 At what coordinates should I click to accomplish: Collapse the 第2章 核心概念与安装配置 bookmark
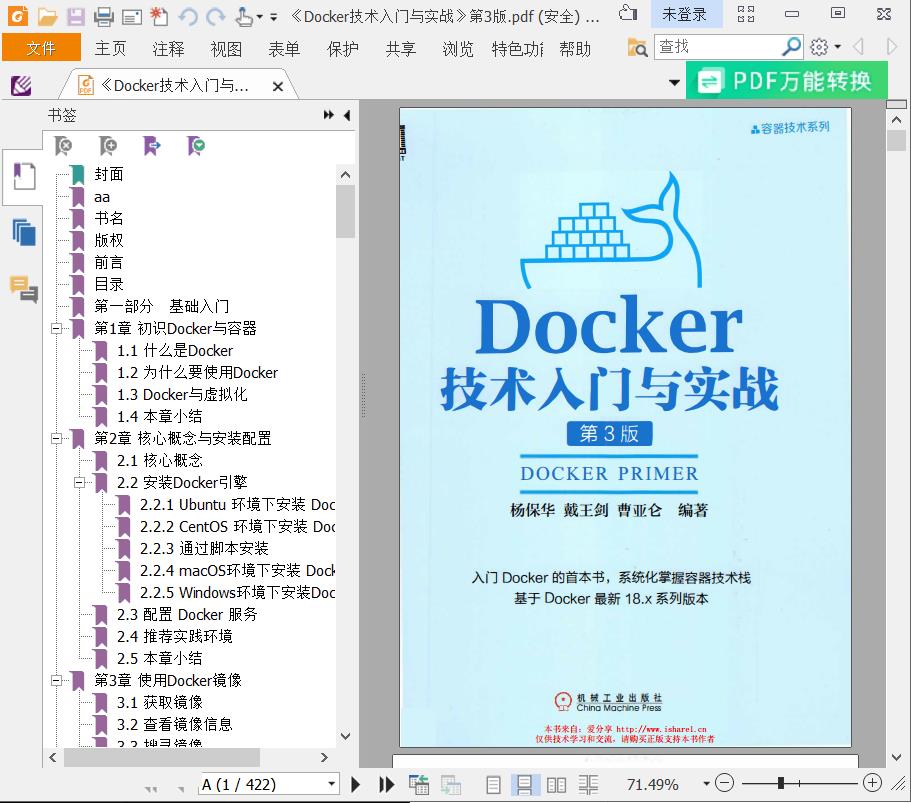tap(57, 438)
